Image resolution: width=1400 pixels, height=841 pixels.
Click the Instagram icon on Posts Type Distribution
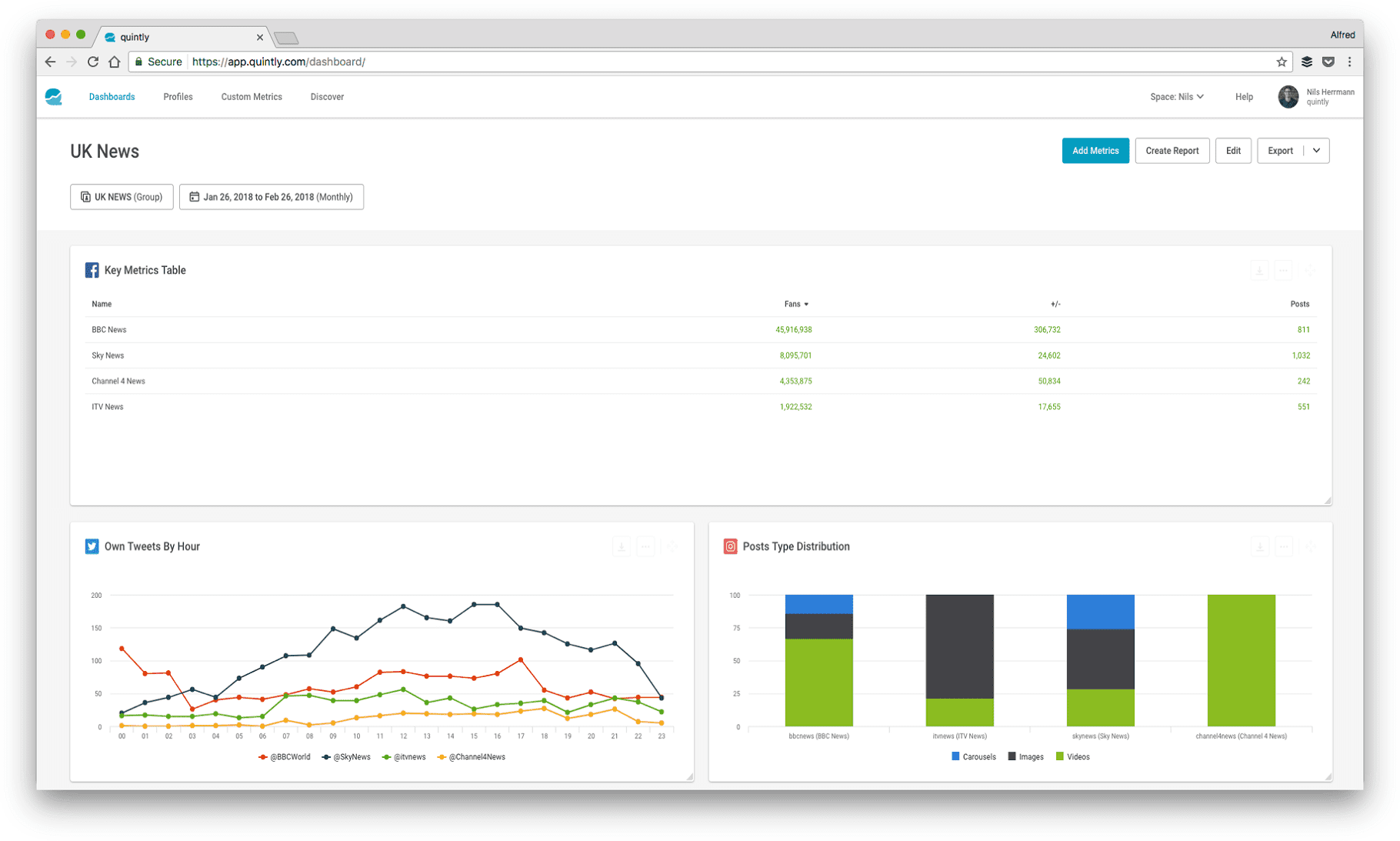click(731, 546)
